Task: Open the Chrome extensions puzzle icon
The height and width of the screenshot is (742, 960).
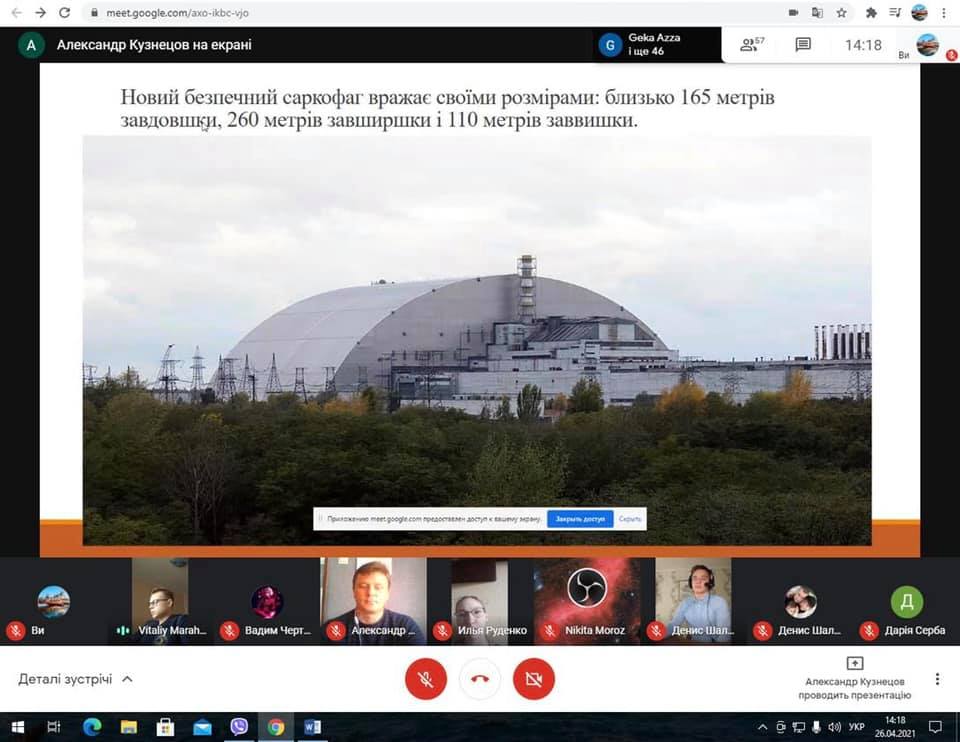Action: [x=870, y=13]
